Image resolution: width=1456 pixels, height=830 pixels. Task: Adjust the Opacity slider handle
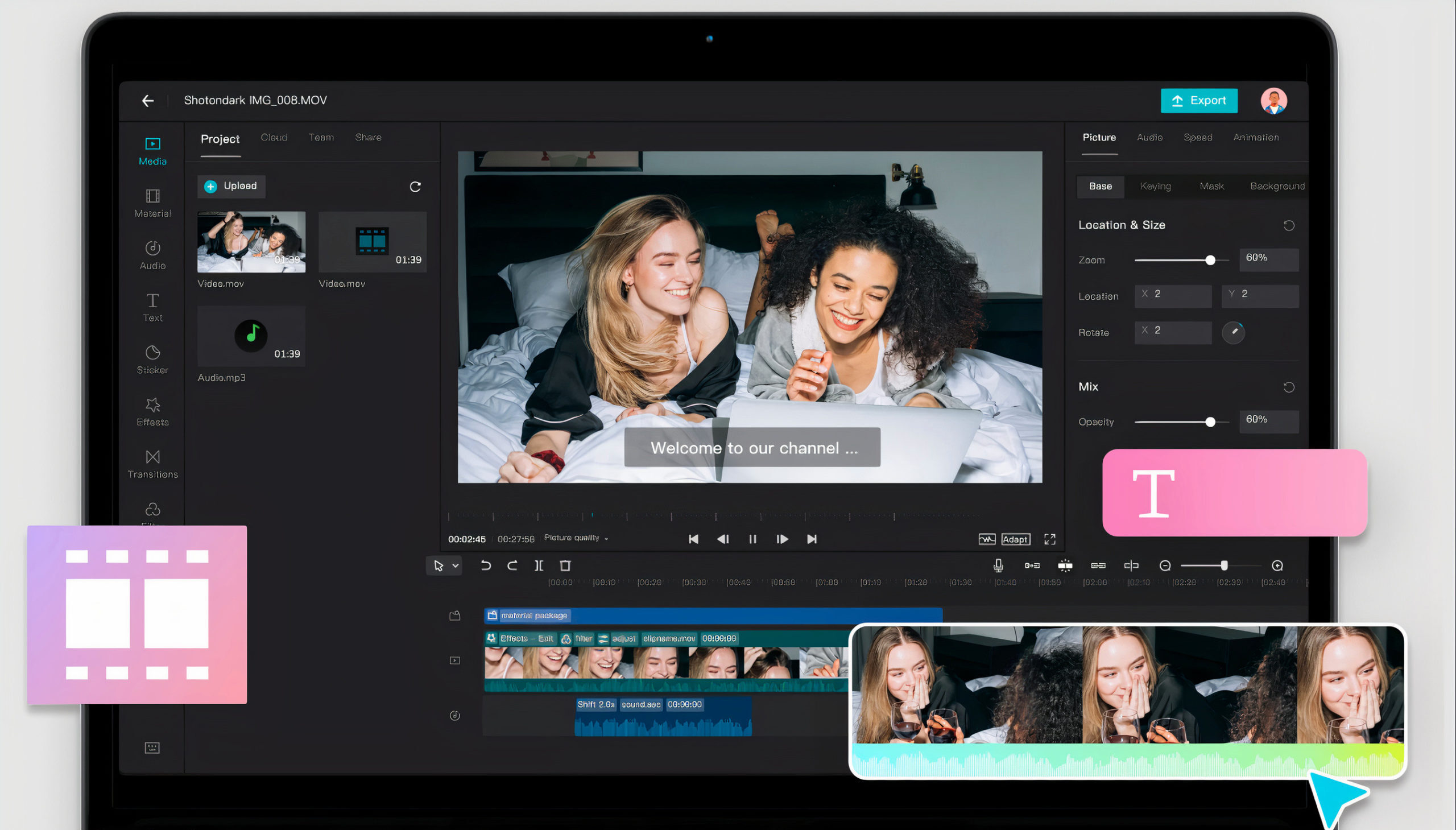pos(1210,422)
